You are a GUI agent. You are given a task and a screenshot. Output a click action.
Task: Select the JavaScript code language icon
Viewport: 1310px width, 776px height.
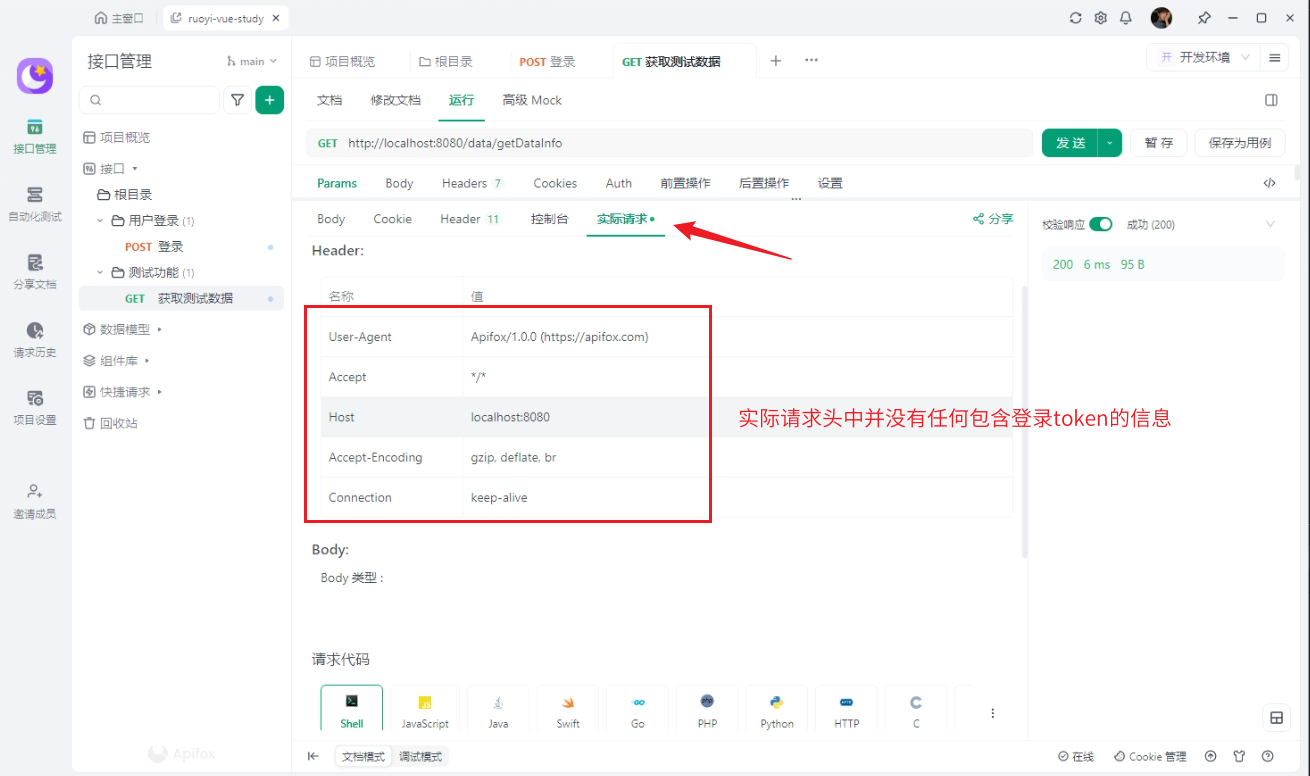pyautogui.click(x=425, y=709)
